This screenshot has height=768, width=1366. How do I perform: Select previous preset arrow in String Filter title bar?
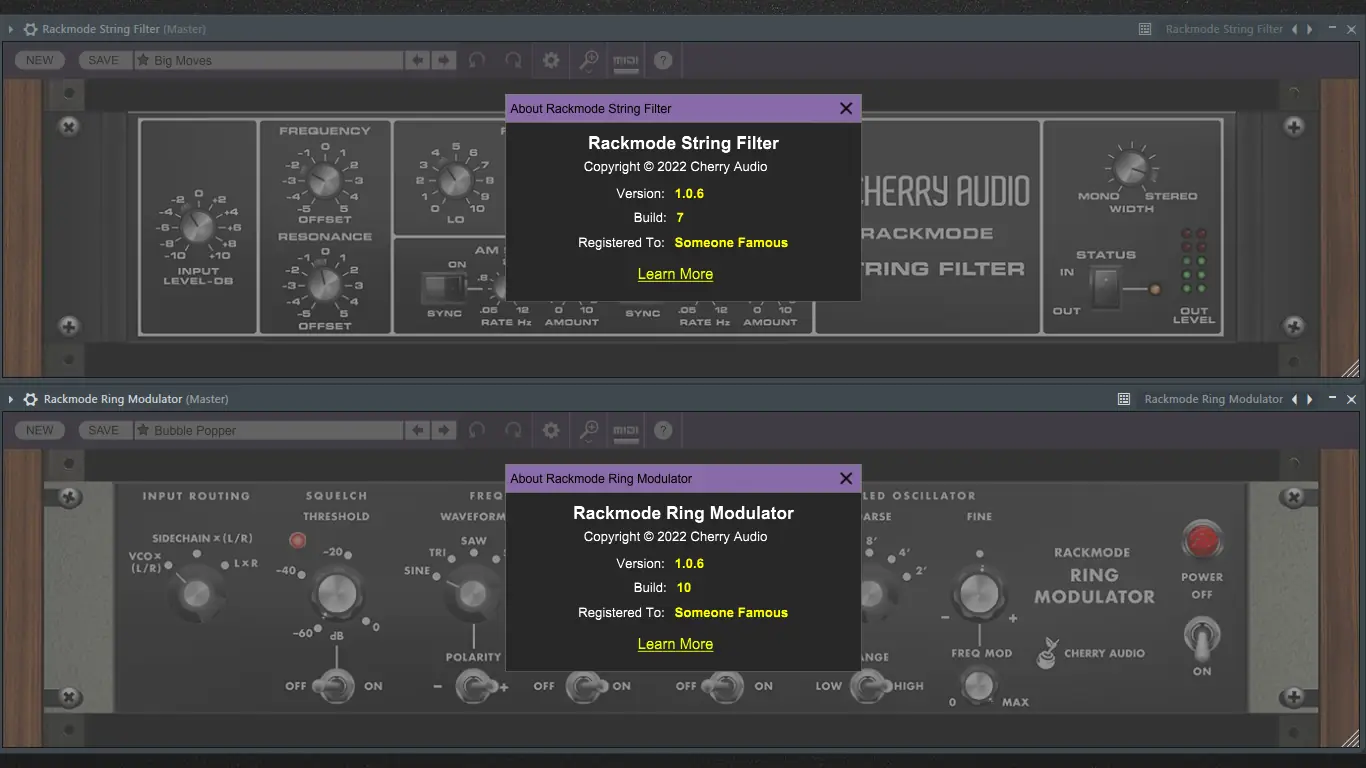point(1295,29)
